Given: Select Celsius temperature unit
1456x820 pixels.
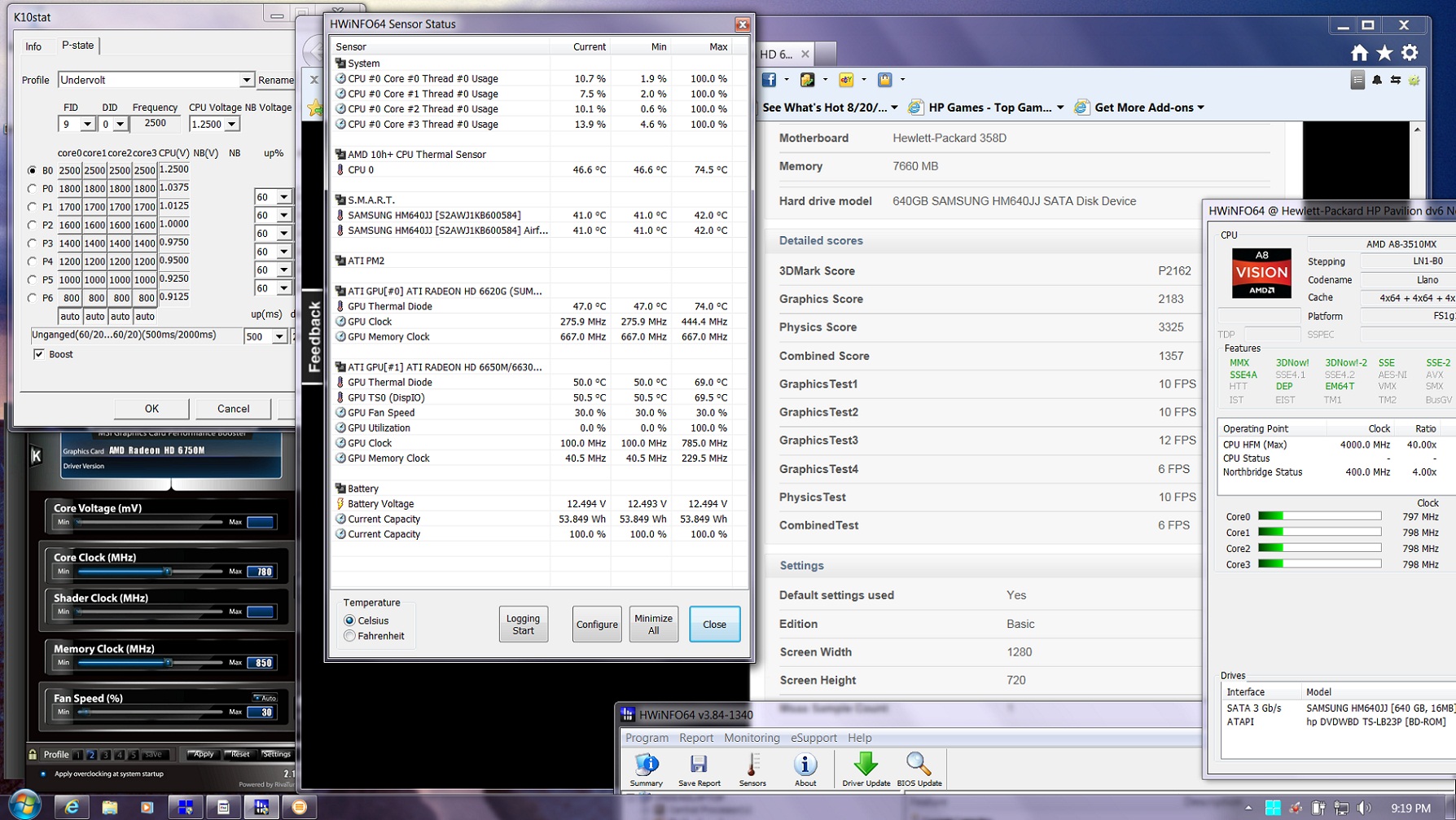Looking at the screenshot, I should 349,620.
